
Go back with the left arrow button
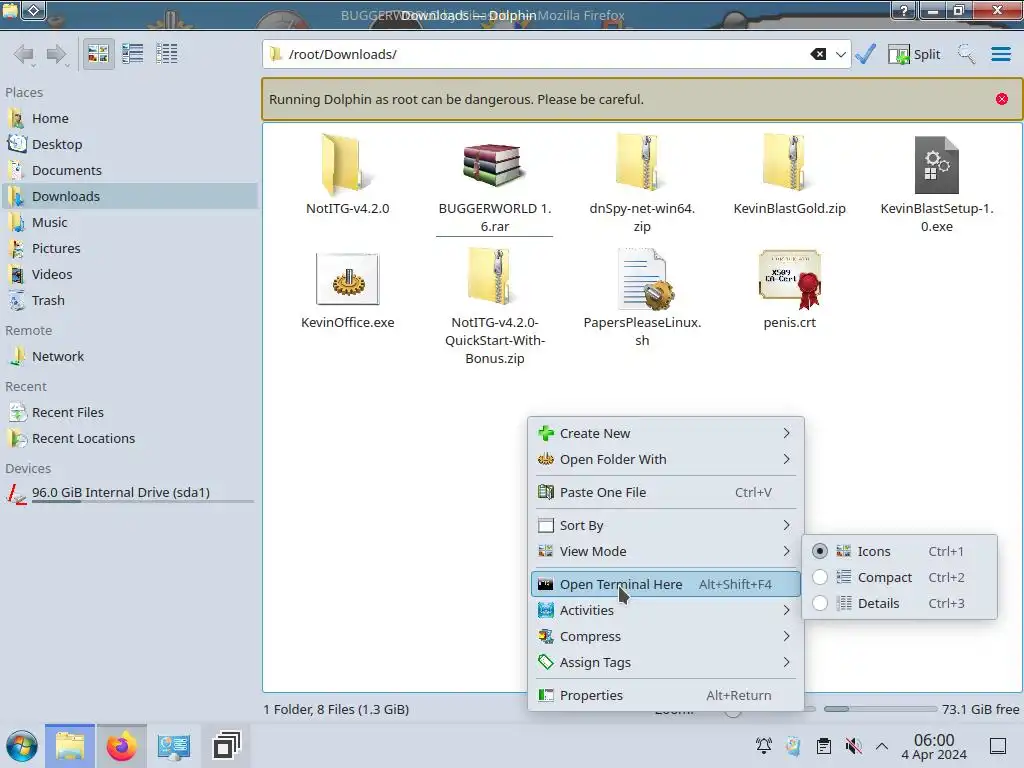tap(24, 54)
